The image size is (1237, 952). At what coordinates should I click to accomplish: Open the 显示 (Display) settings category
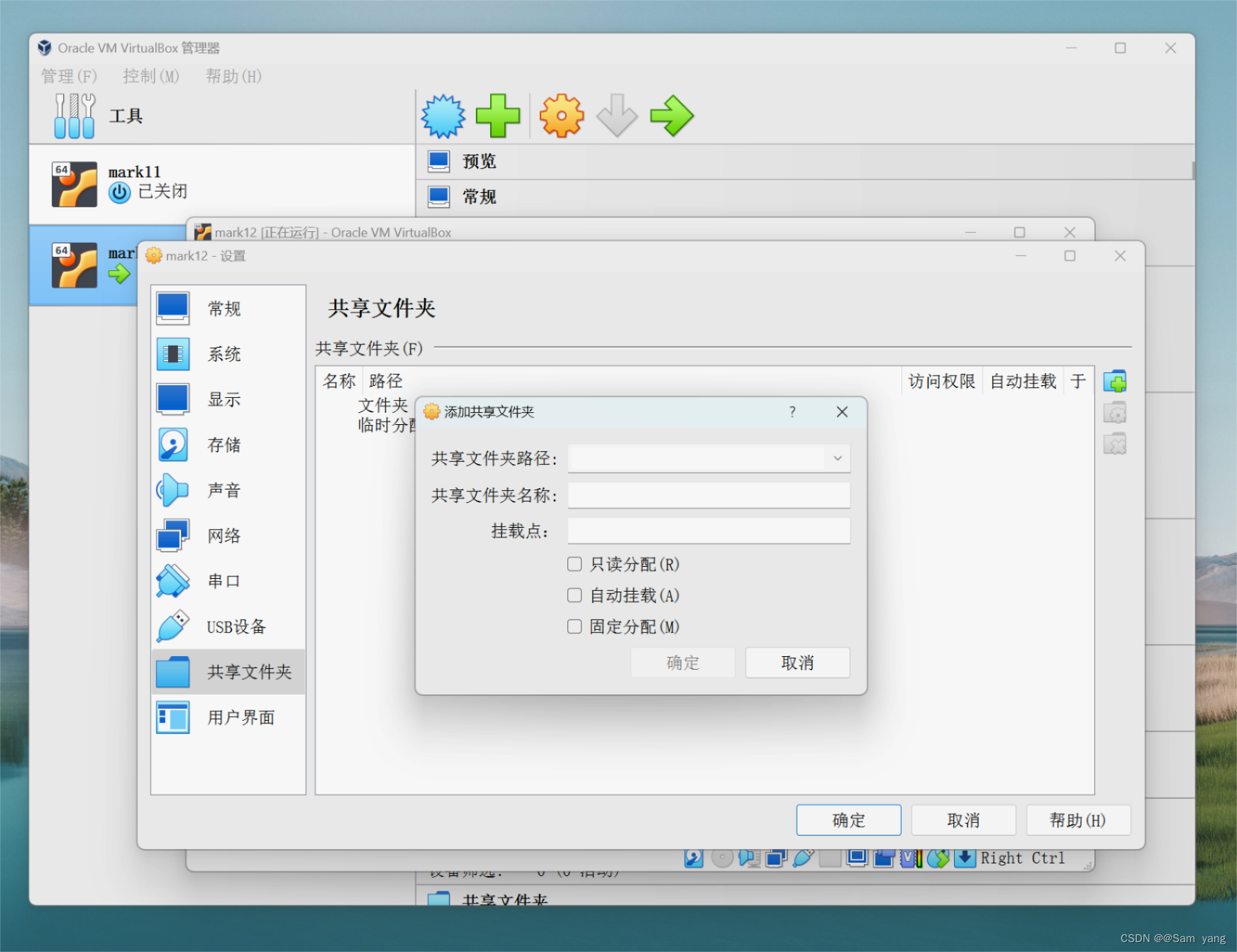pyautogui.click(x=228, y=399)
